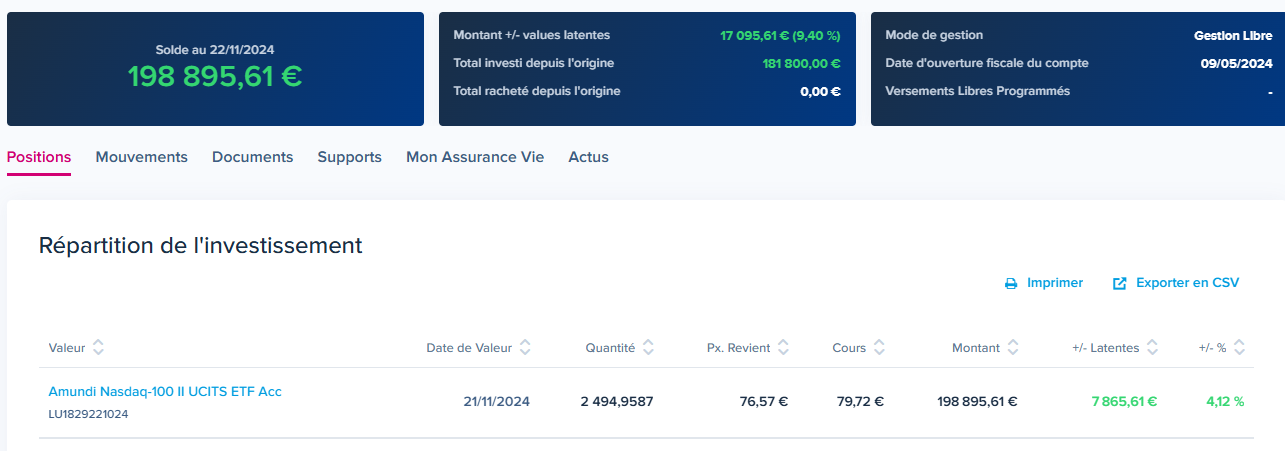Viewport: 1285px width, 451px height.
Task: Sort by +/- Latentes column arrows
Action: [1152, 348]
